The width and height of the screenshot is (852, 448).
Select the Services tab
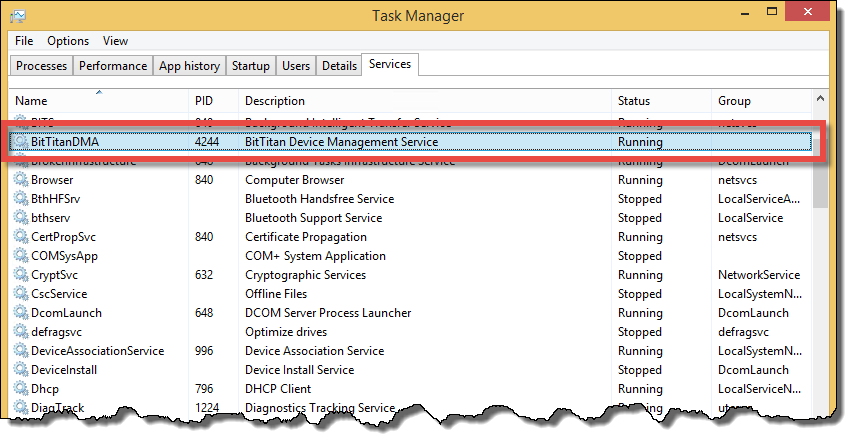390,64
